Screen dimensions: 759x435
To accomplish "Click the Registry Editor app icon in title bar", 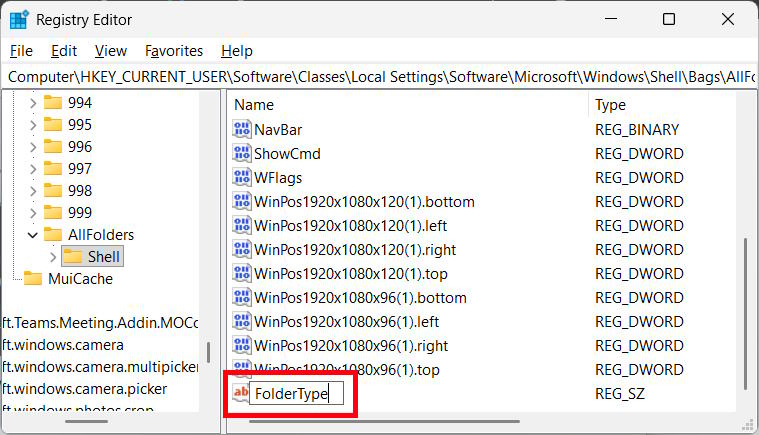I will [19, 20].
